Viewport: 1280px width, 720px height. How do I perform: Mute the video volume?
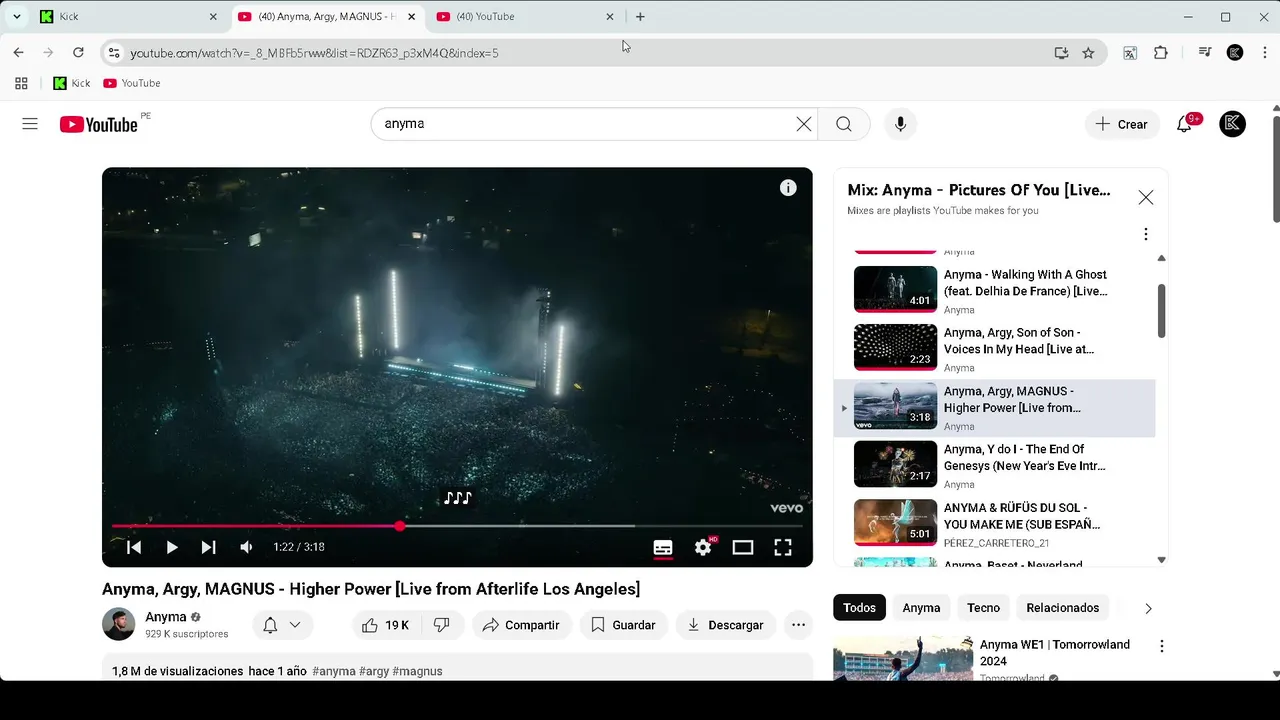[x=246, y=547]
